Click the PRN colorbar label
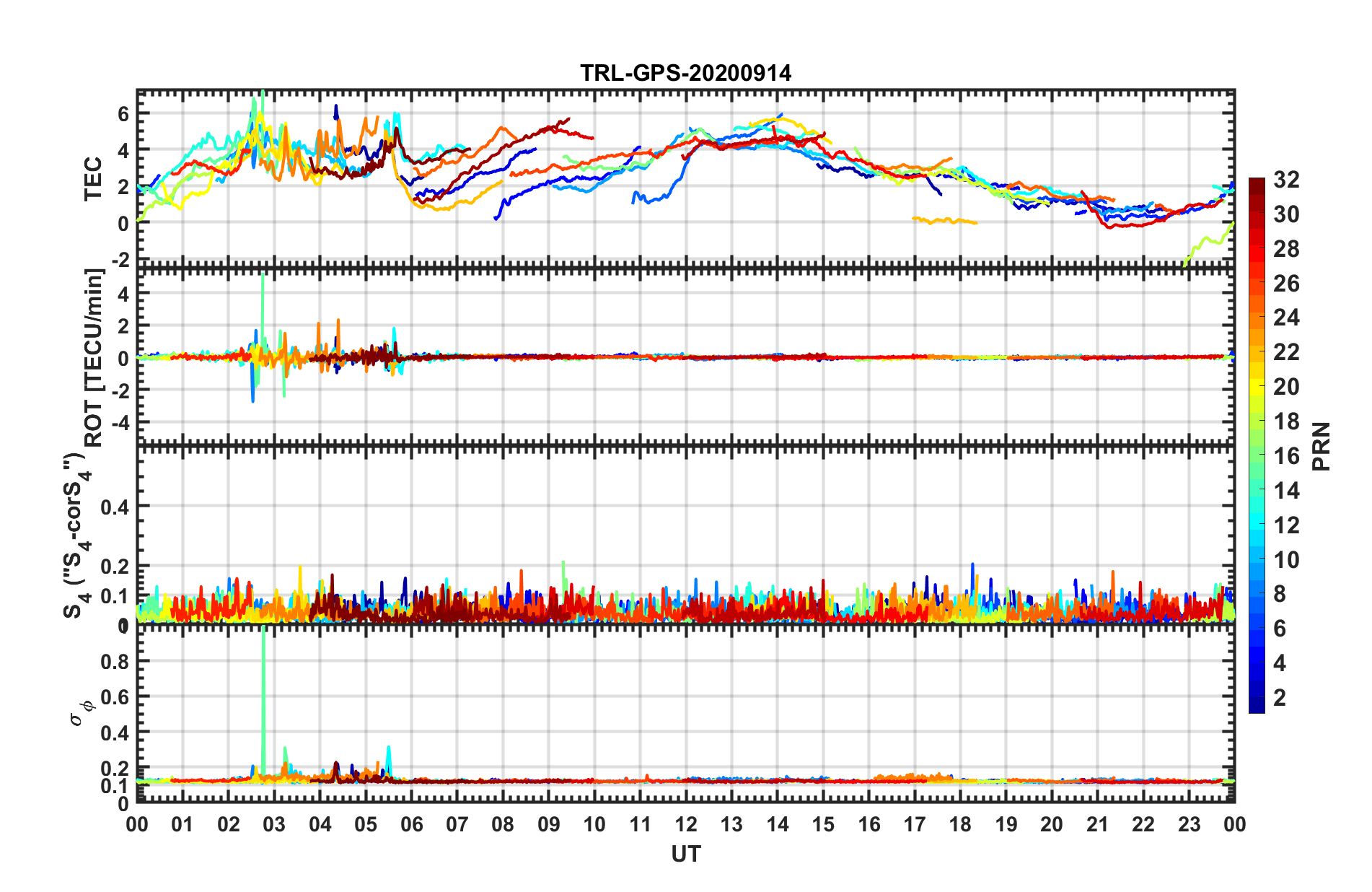The image size is (1372, 892). (x=1321, y=446)
